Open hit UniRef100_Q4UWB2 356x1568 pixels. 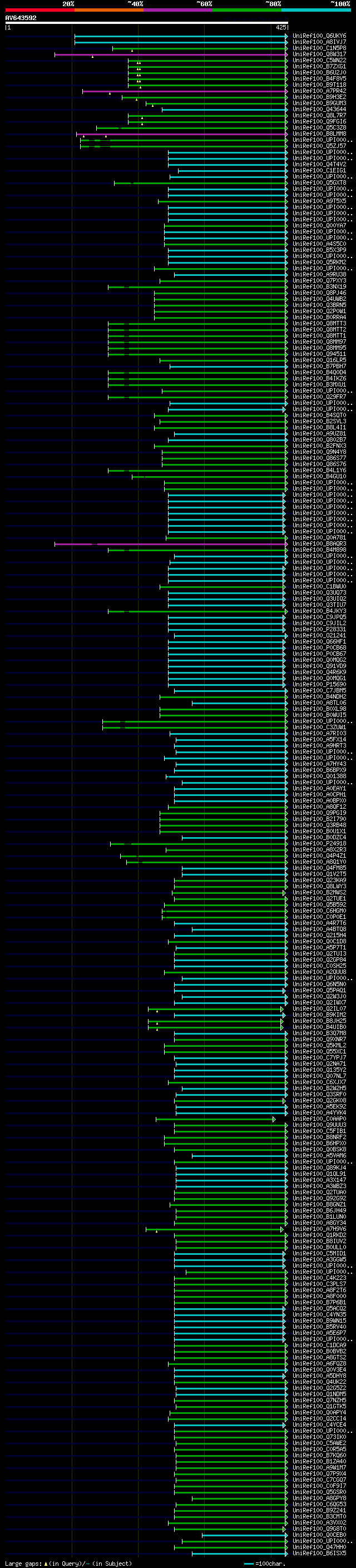pos(319,299)
